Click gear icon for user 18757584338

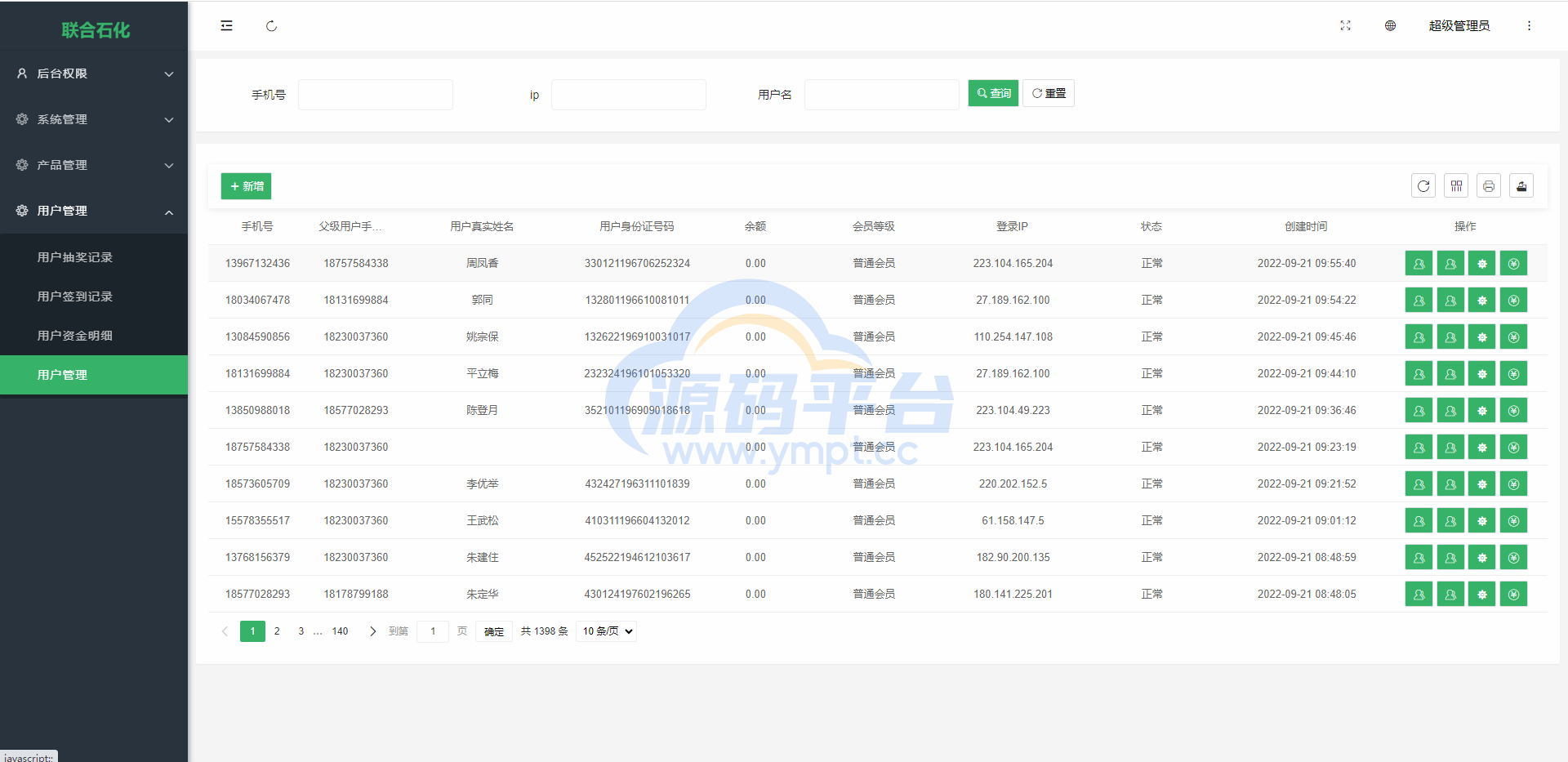tap(1482, 448)
